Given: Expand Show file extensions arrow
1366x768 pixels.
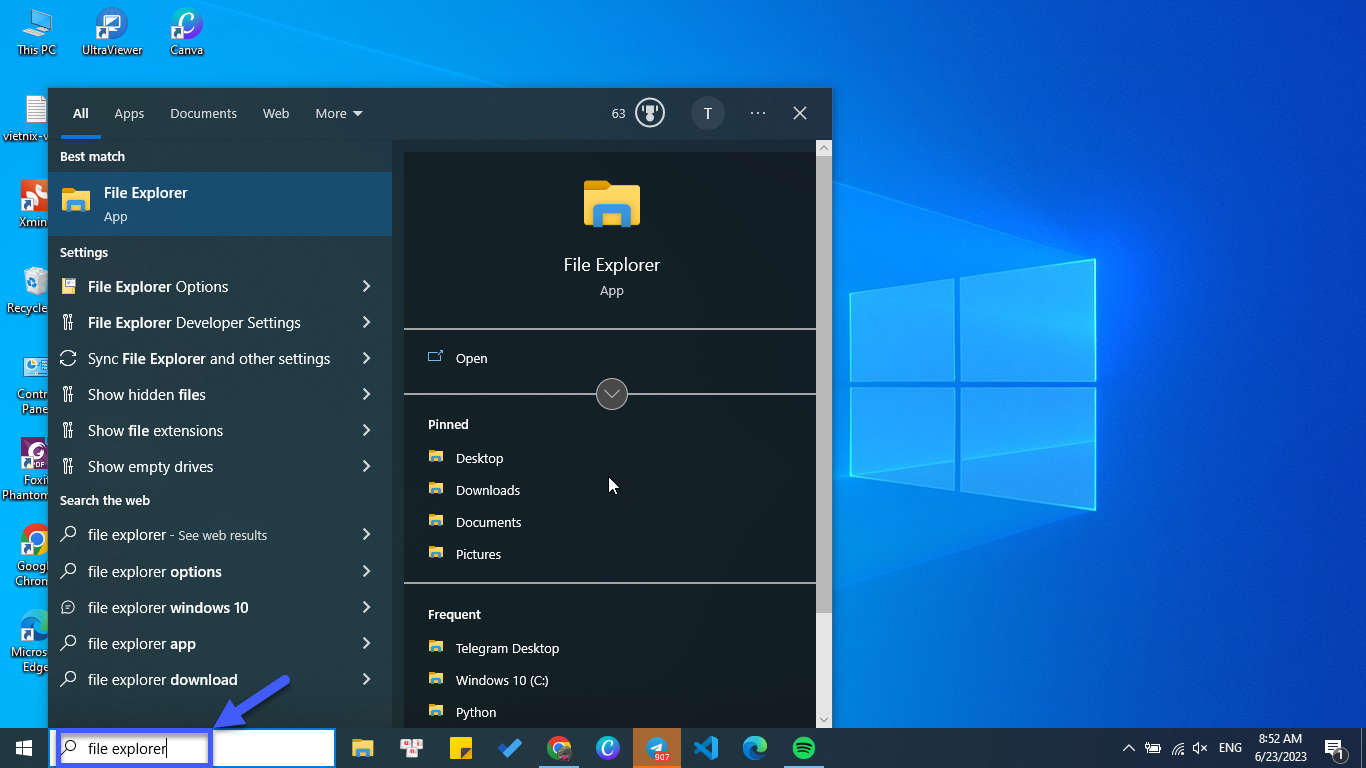Looking at the screenshot, I should pyautogui.click(x=366, y=430).
